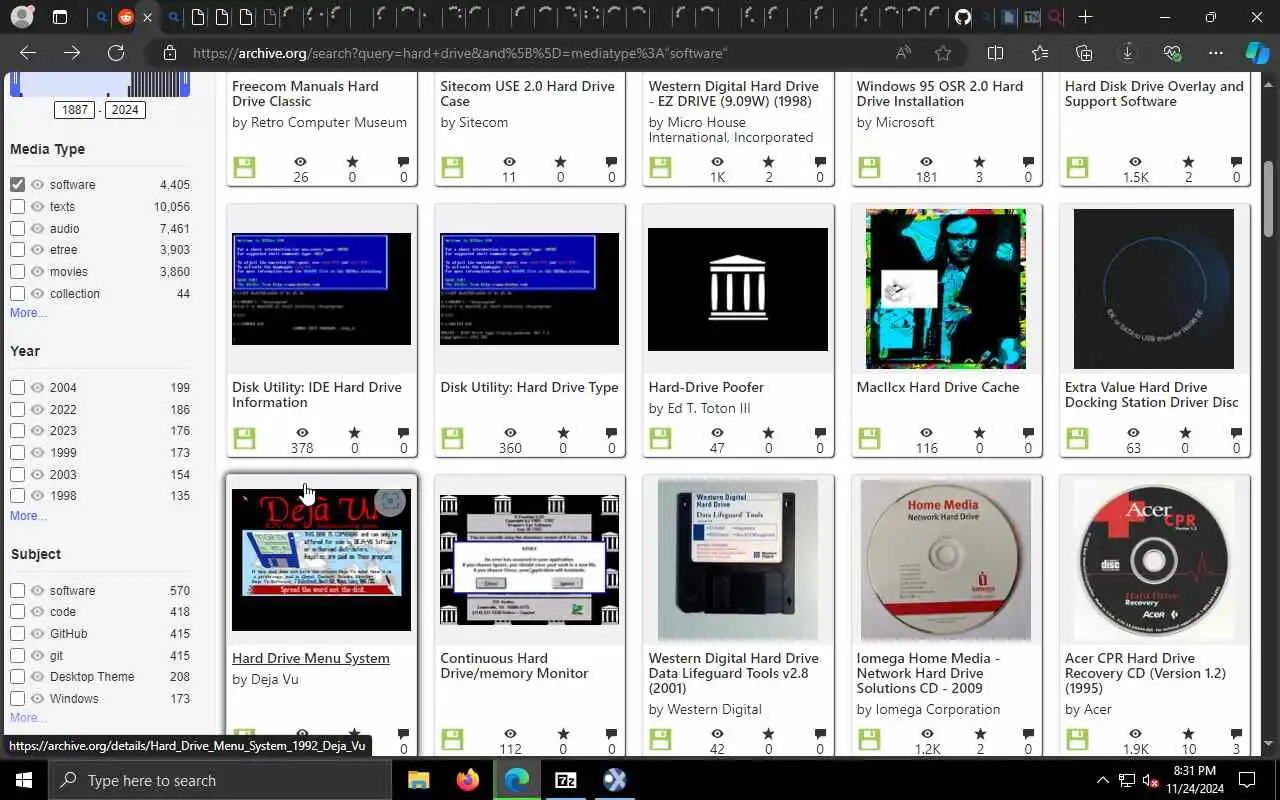Click the page vertical scrollbar
The height and width of the screenshot is (800, 1280).
[x=1270, y=200]
